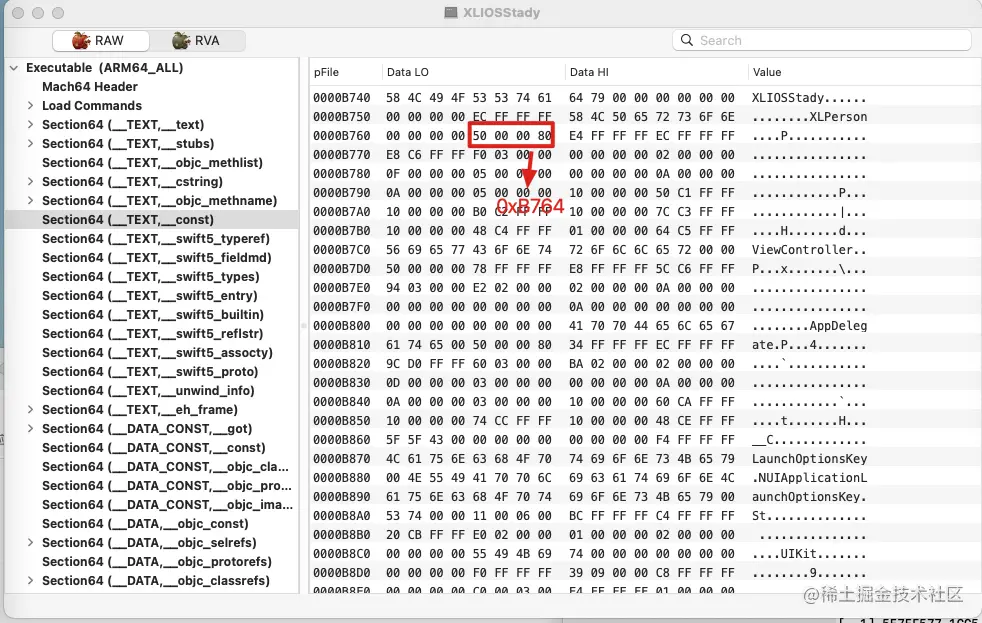Select Section64 (__DATA_CONST,__const)

tap(153, 448)
